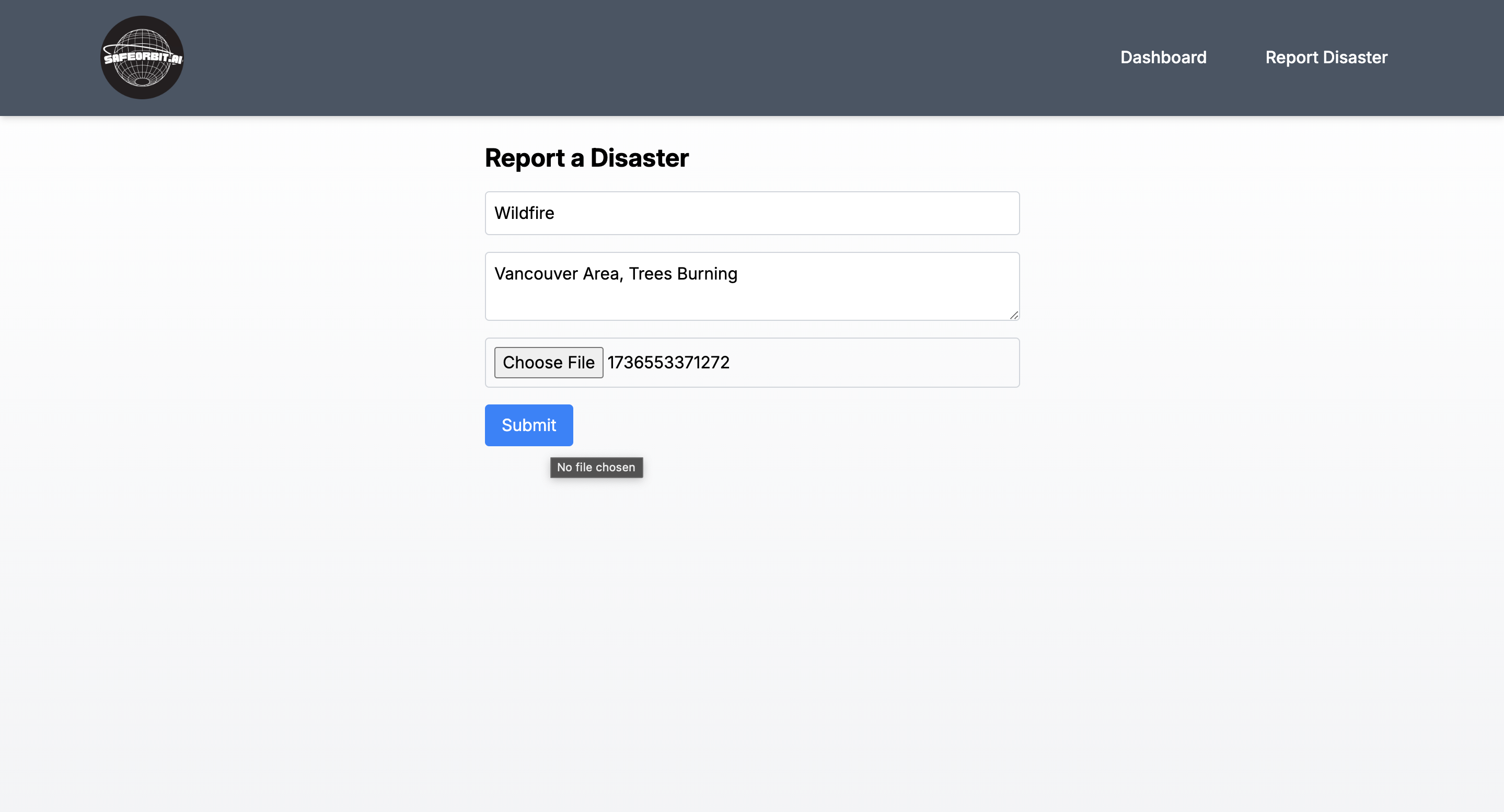
Task: Click the selected file name 1736553371272
Action: (x=668, y=363)
